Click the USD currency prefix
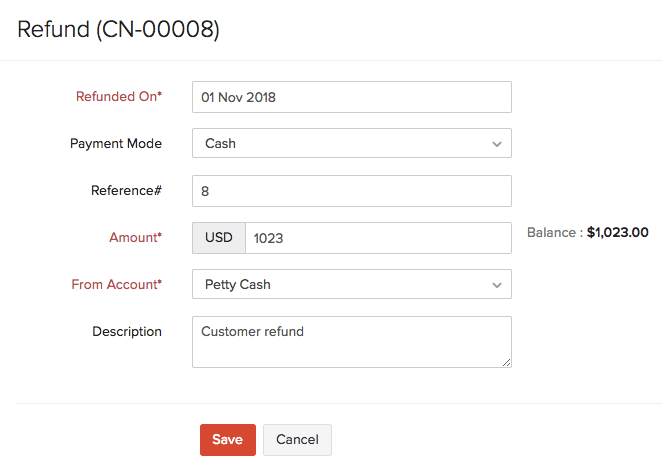 pos(219,238)
